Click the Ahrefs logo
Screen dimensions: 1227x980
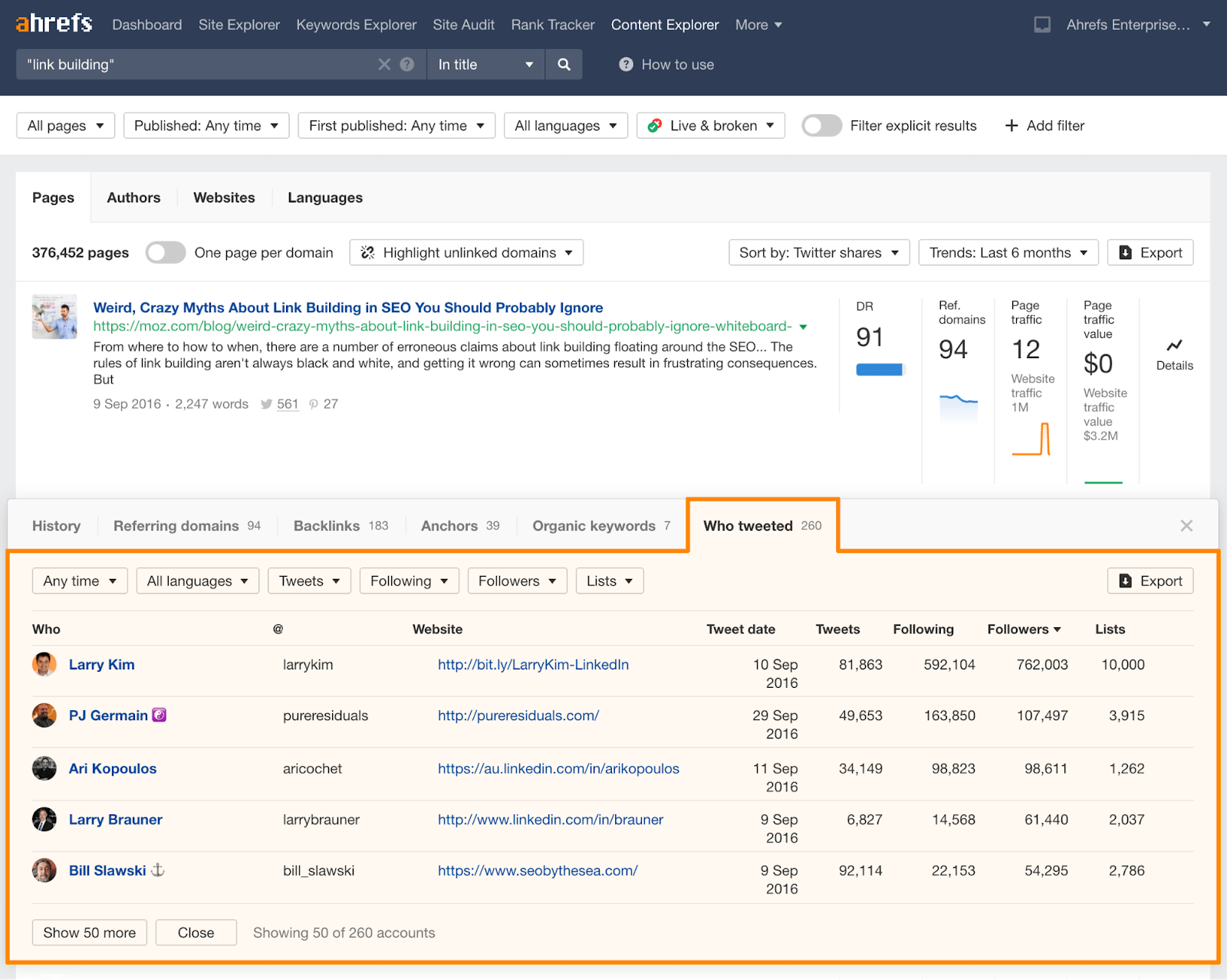click(x=54, y=24)
